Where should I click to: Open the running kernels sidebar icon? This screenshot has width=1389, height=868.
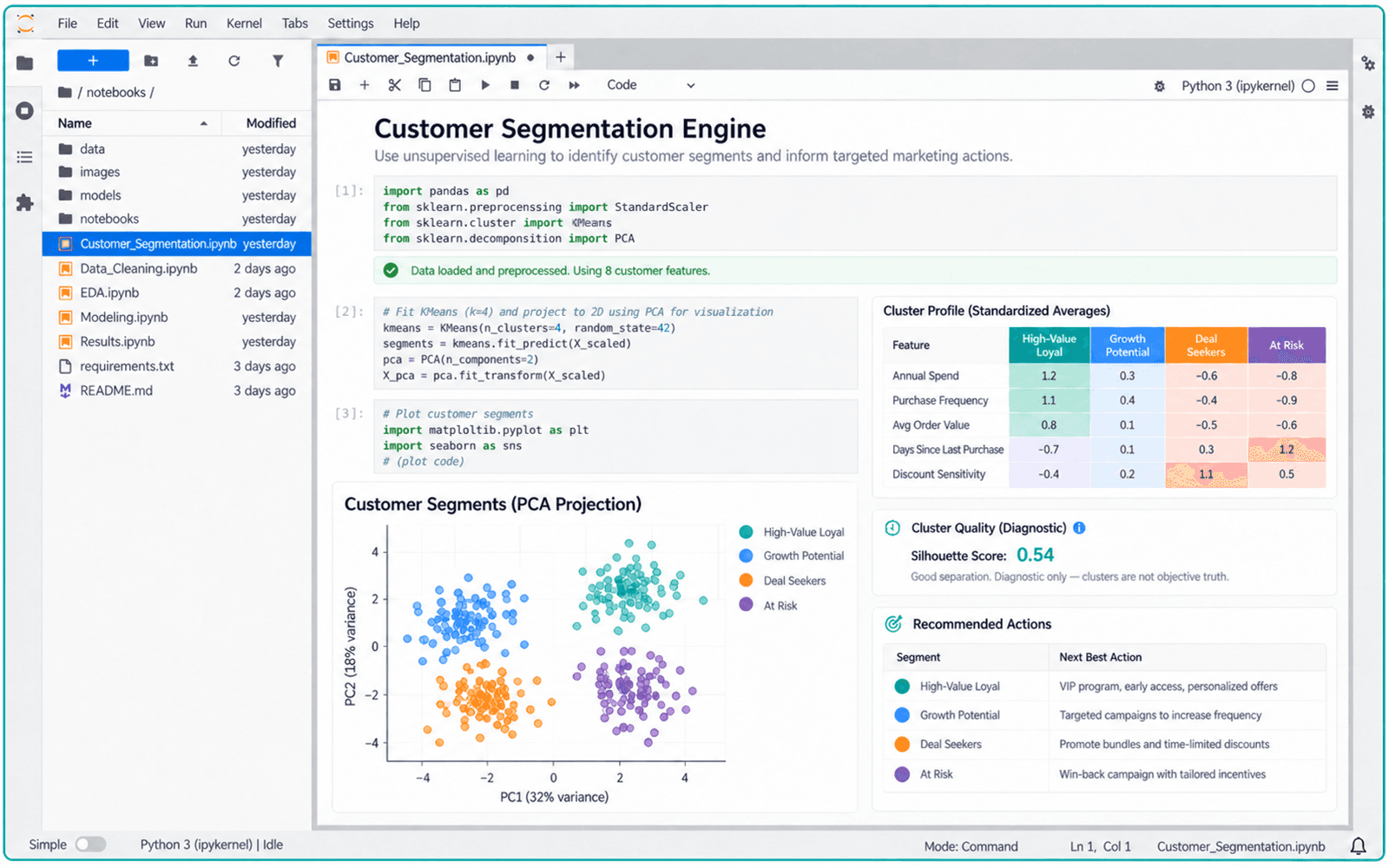pos(24,110)
